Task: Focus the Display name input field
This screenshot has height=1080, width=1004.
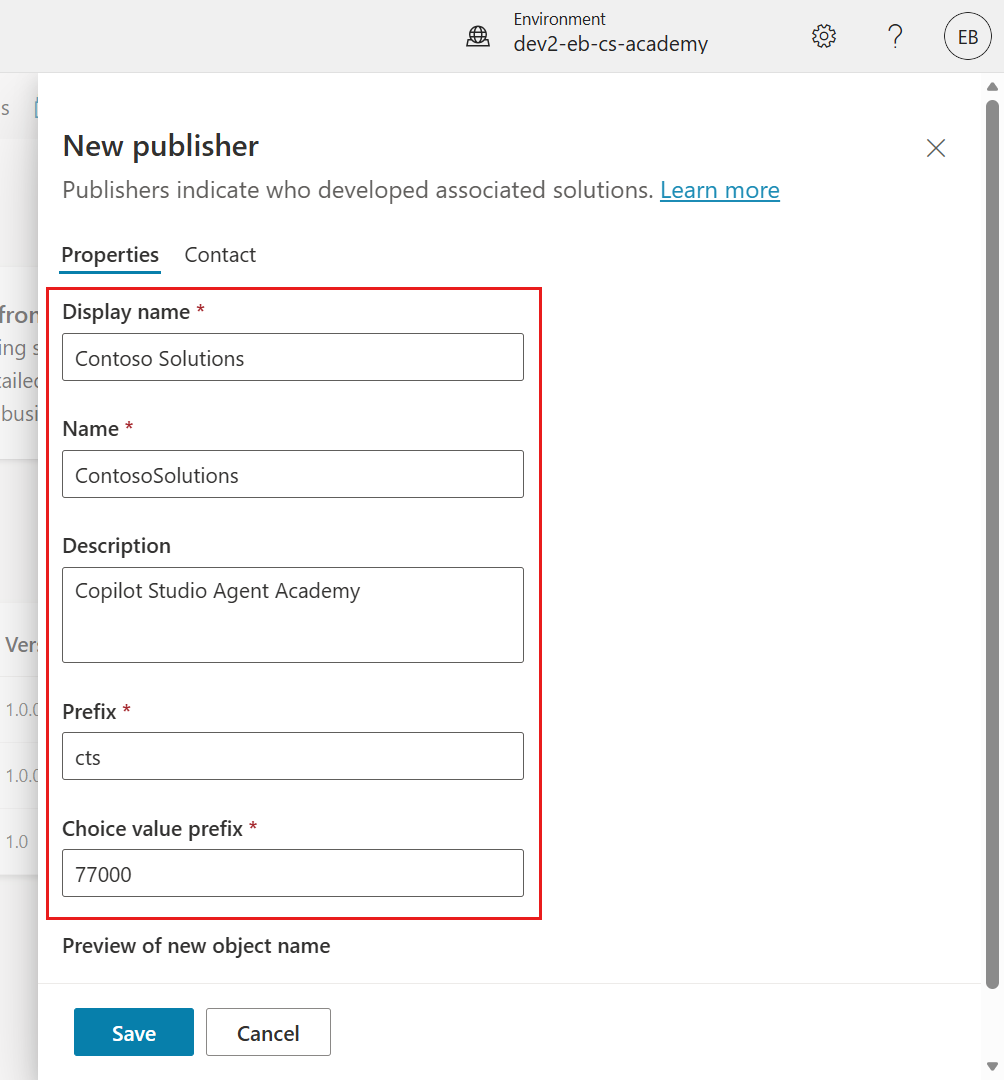Action: pos(293,358)
